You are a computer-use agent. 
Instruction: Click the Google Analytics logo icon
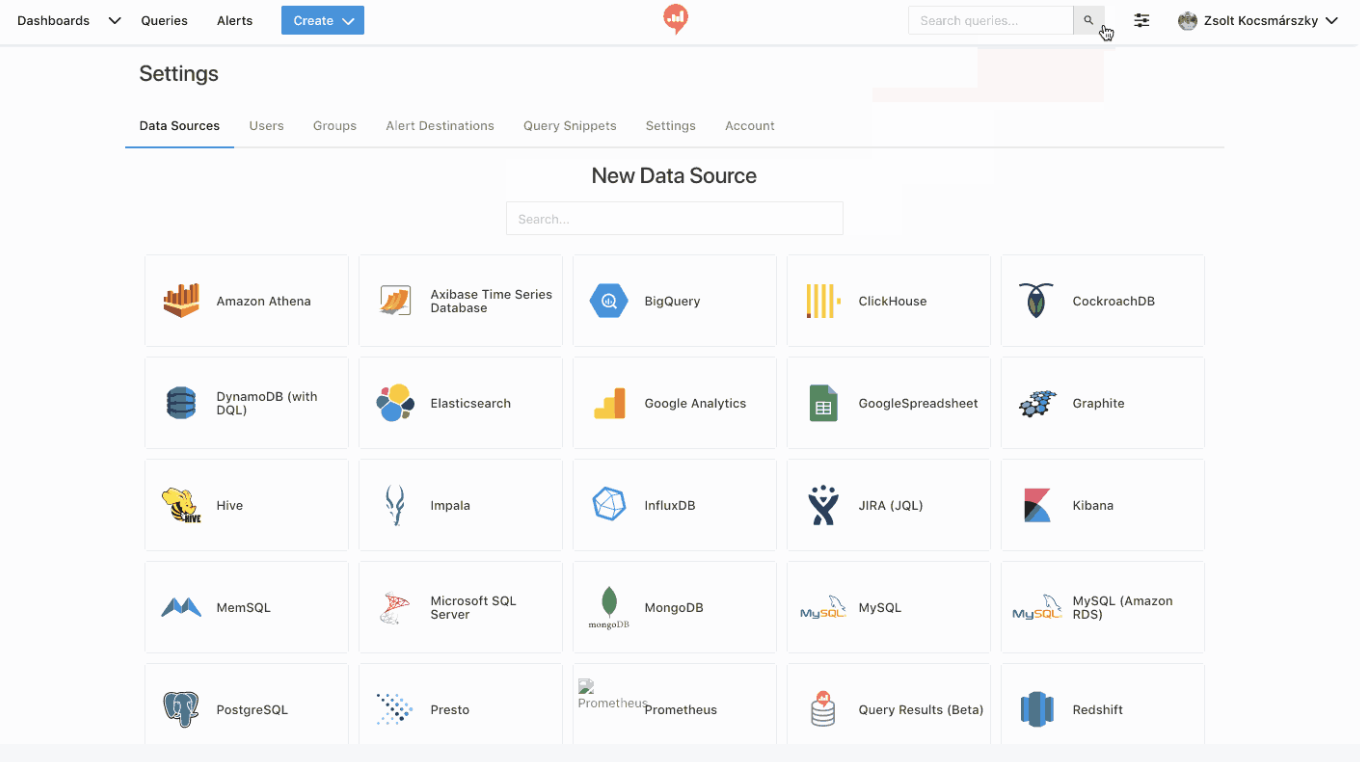coord(609,402)
